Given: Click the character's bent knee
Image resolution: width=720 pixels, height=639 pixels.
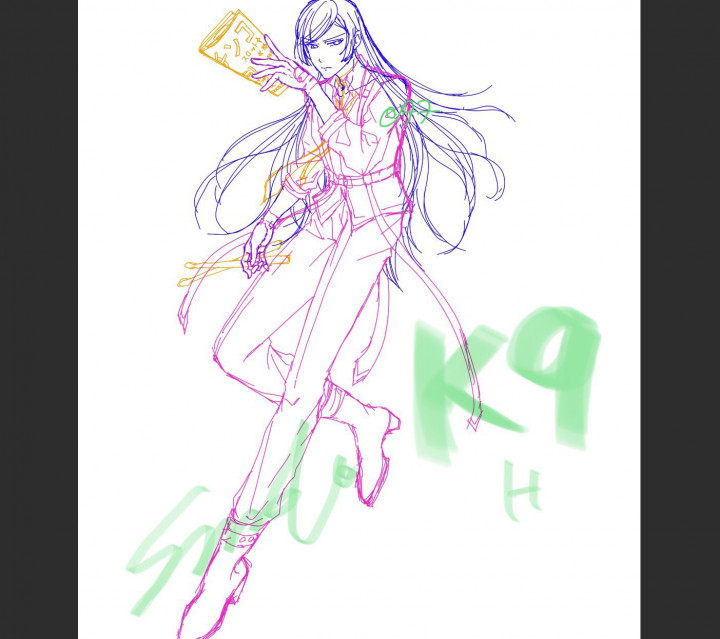Looking at the screenshot, I should coord(225,355).
